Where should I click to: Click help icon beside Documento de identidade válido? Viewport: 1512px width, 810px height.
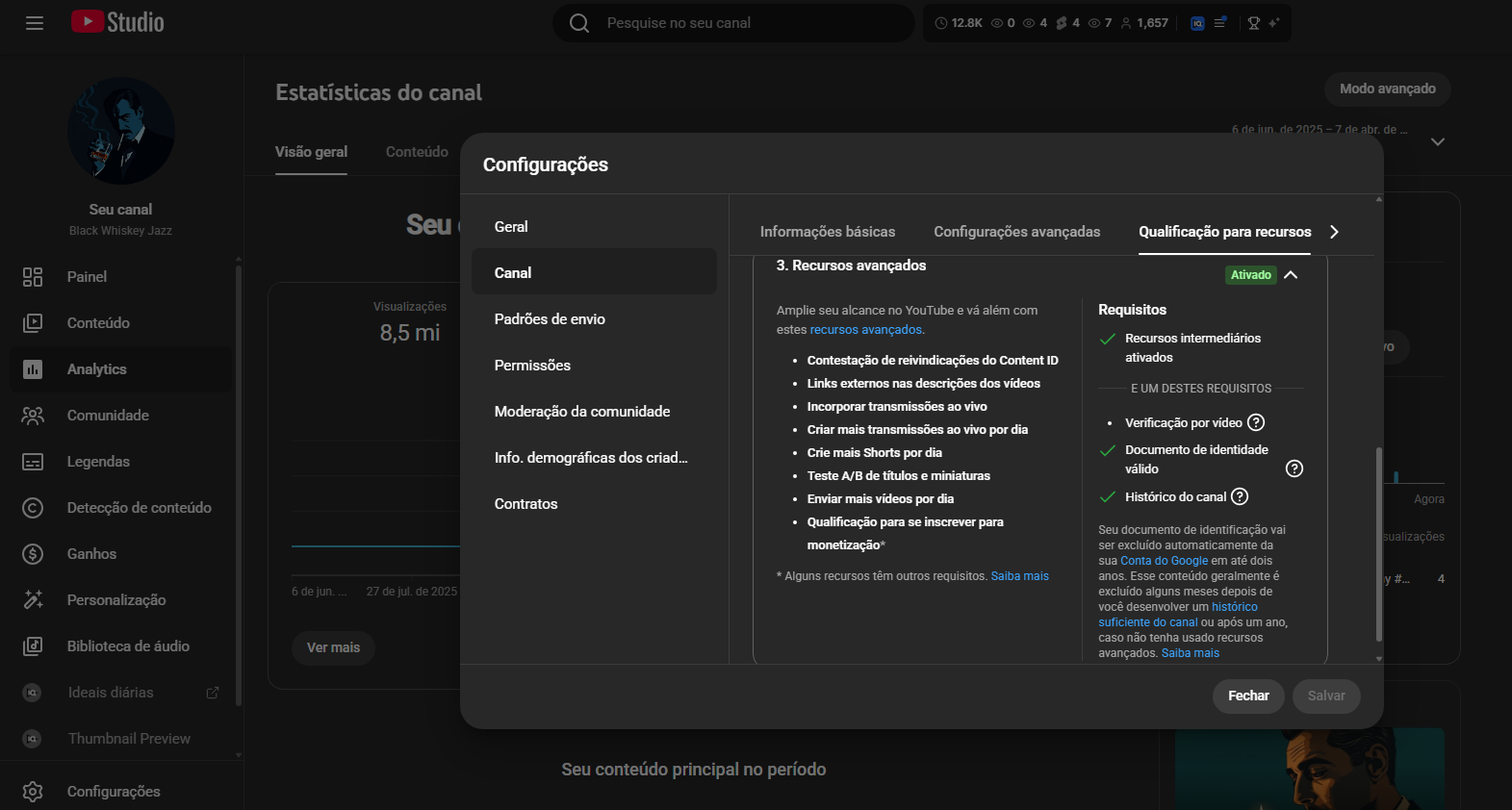click(x=1294, y=468)
